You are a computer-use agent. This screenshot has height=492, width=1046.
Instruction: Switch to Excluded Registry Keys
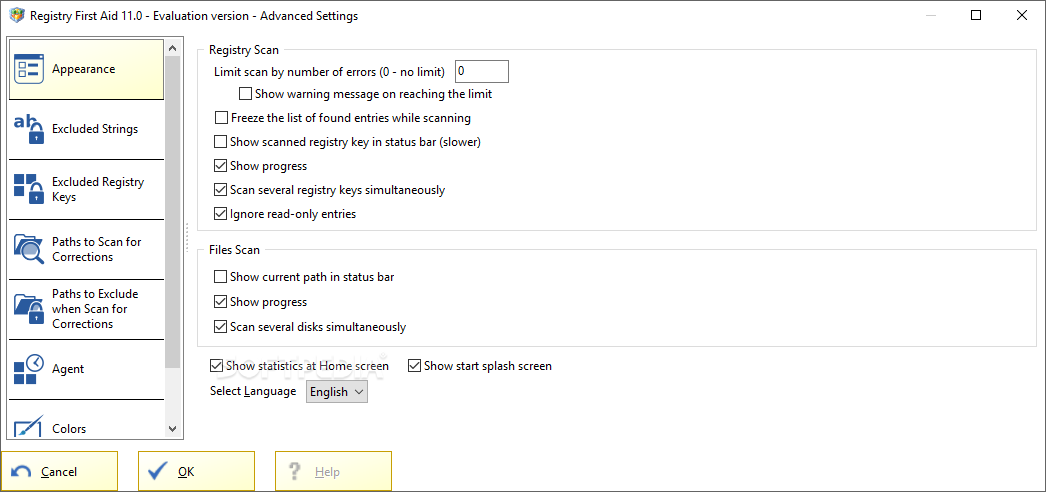click(x=86, y=189)
